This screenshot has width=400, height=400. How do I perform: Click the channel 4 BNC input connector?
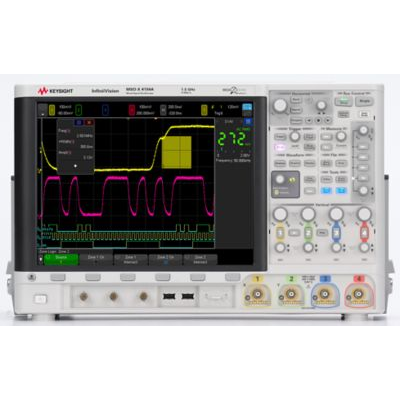pos(359,294)
